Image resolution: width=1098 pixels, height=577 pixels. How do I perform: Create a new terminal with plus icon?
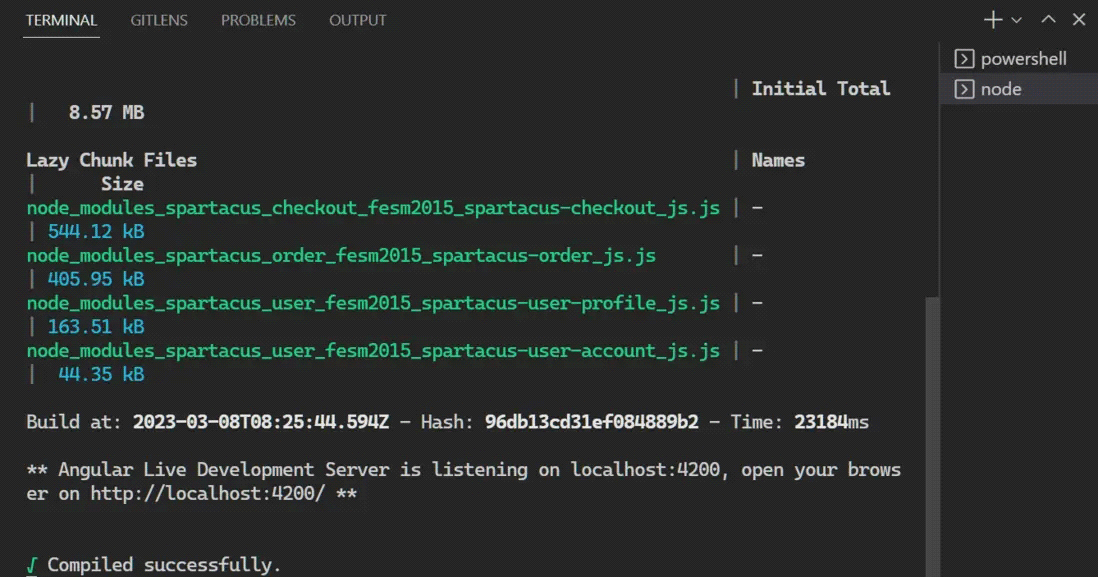click(x=993, y=20)
